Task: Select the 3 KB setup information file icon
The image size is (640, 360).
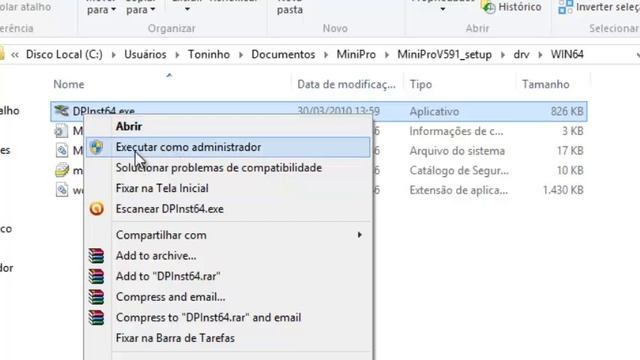Action: coord(62,131)
